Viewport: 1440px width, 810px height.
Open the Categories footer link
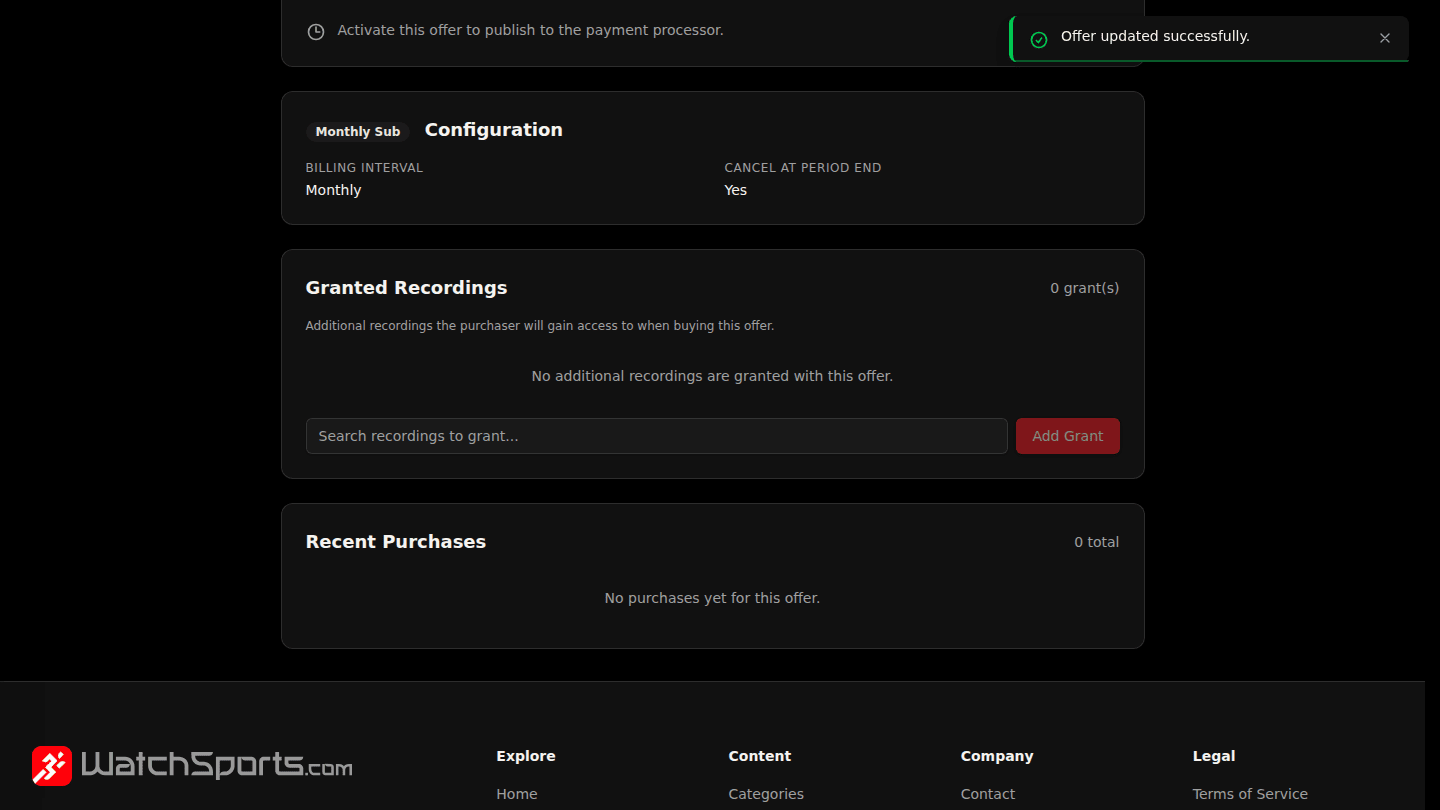tap(766, 794)
